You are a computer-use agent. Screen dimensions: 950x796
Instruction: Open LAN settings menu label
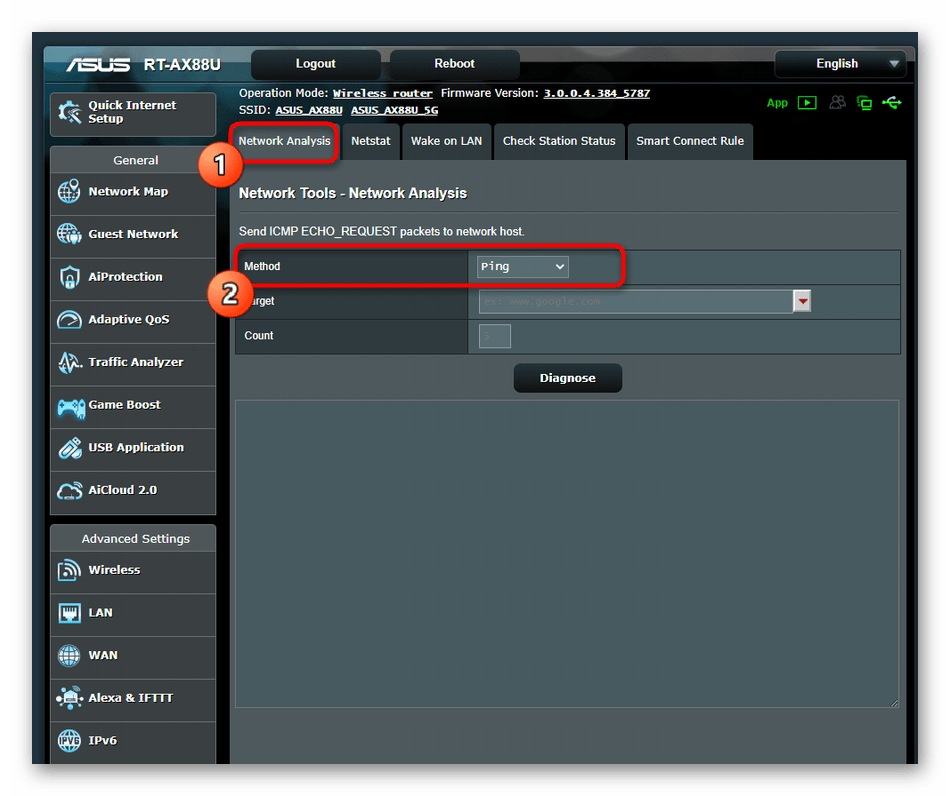[x=101, y=613]
